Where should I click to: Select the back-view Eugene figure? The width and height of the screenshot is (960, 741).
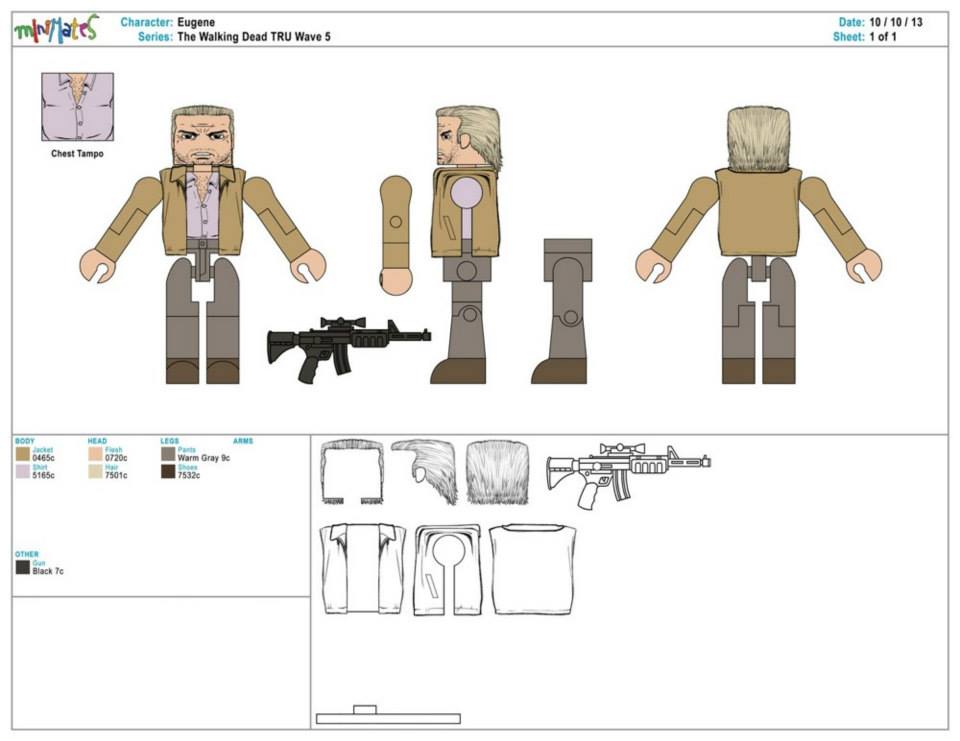point(759,245)
